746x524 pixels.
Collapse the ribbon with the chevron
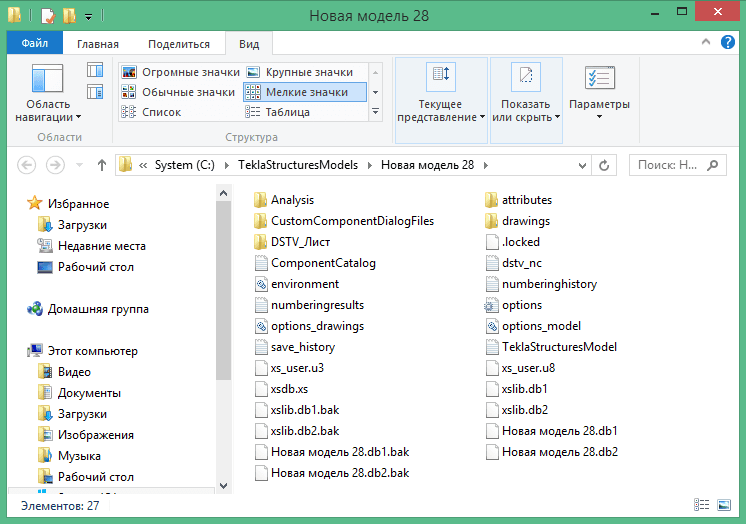pos(706,42)
